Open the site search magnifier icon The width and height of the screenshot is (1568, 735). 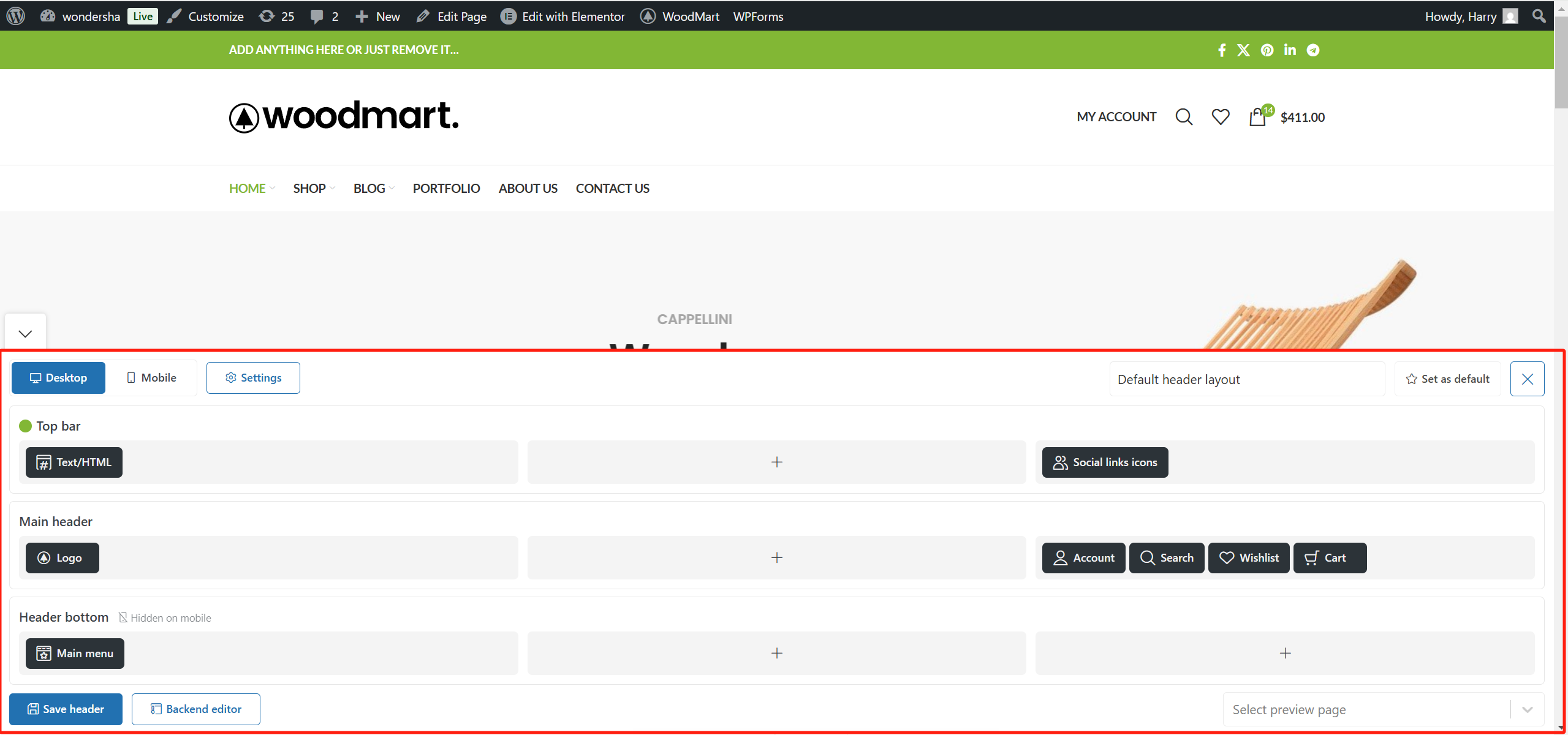click(1183, 116)
